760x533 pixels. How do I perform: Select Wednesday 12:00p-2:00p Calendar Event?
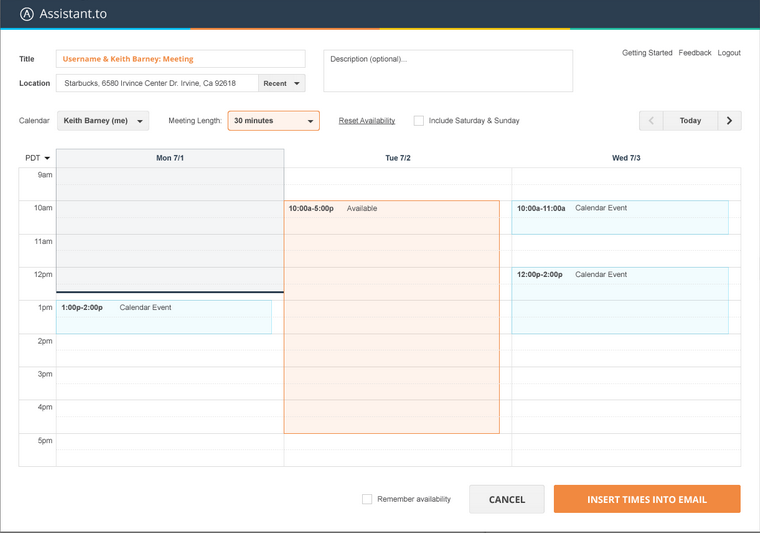(x=620, y=300)
